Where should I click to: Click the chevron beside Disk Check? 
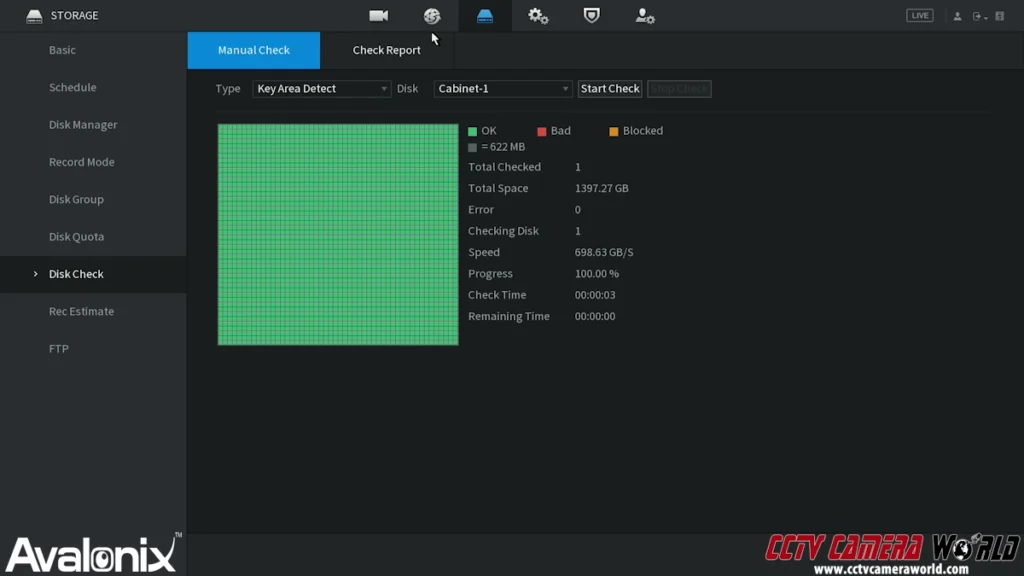point(35,274)
